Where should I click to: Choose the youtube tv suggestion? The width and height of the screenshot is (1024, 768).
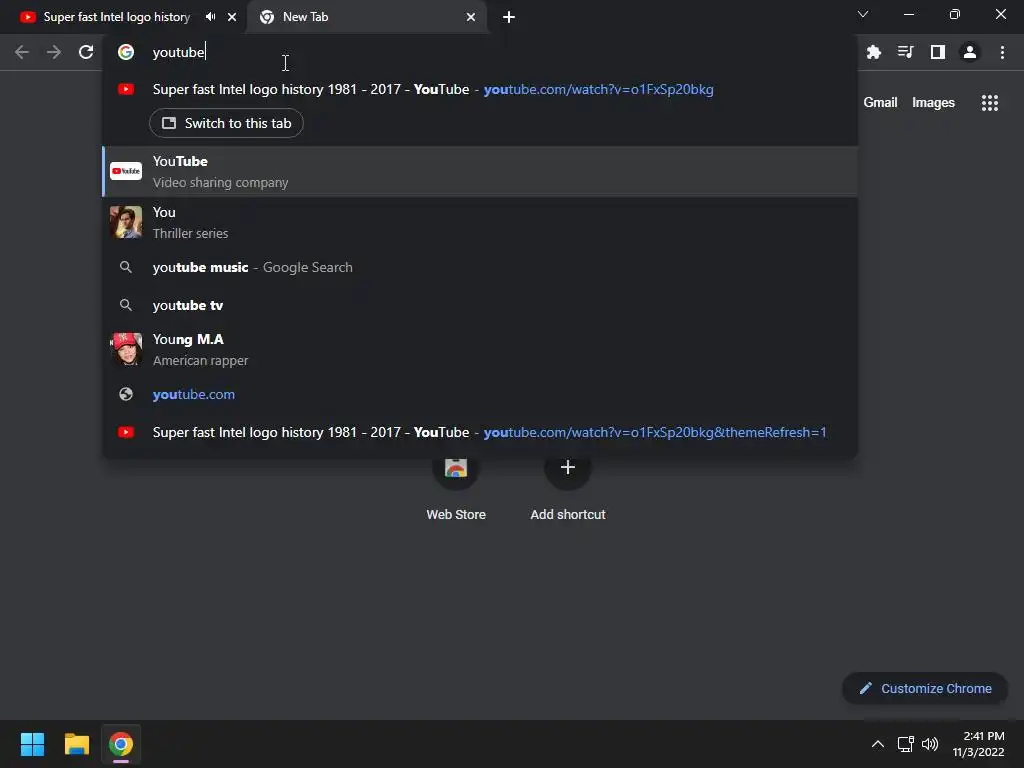(480, 305)
